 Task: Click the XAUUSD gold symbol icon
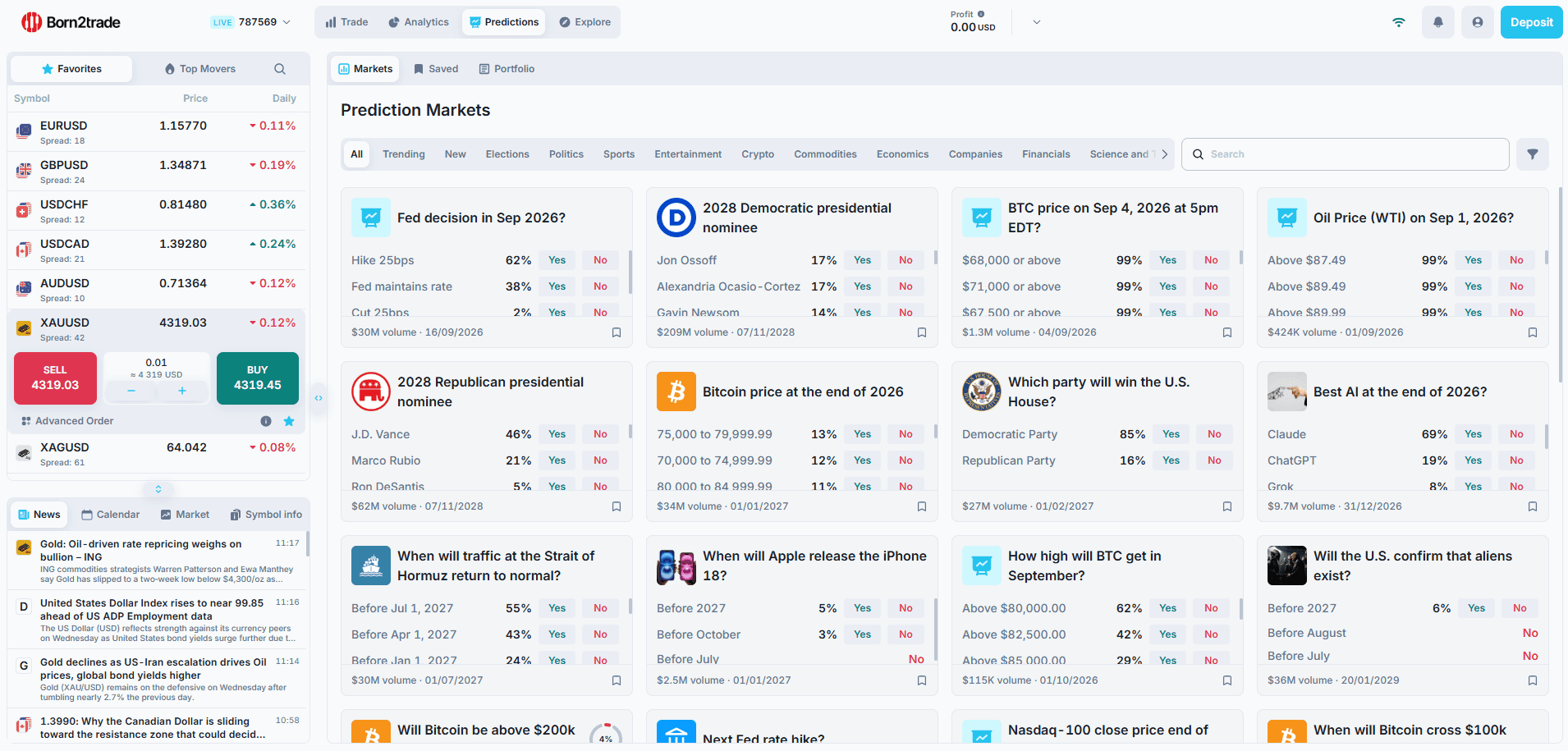(x=24, y=329)
